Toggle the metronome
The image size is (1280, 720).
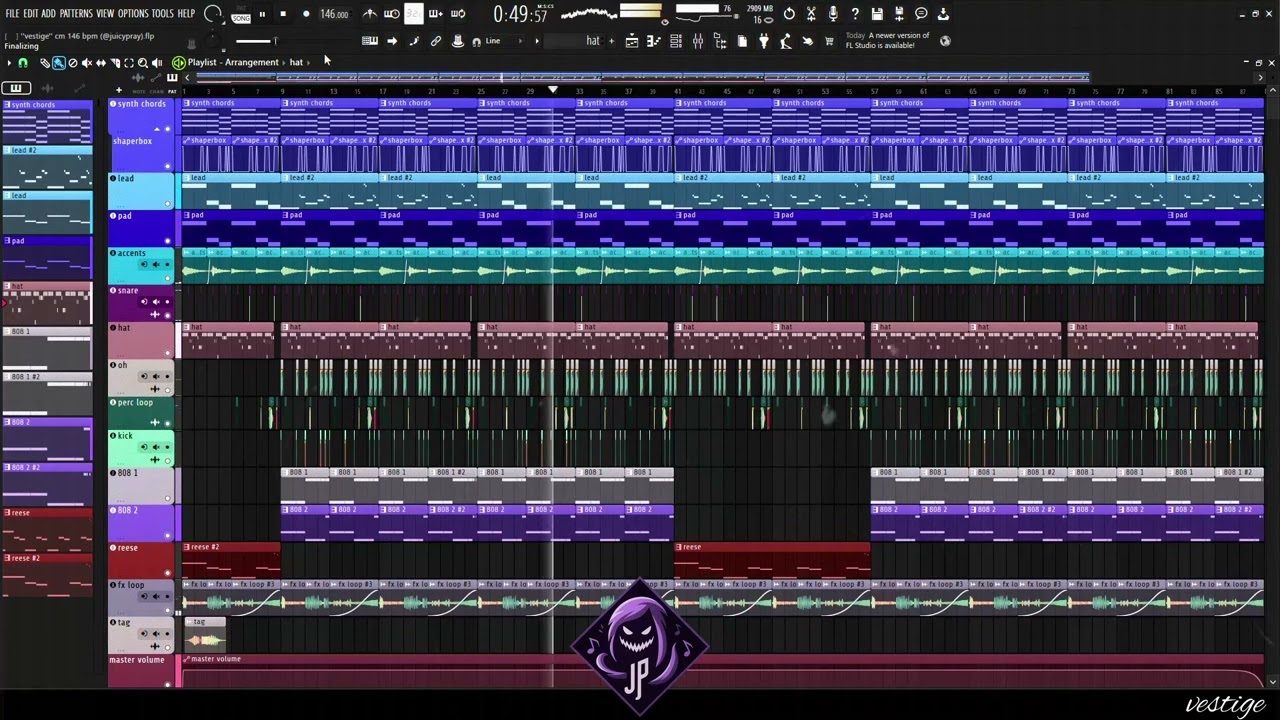370,14
